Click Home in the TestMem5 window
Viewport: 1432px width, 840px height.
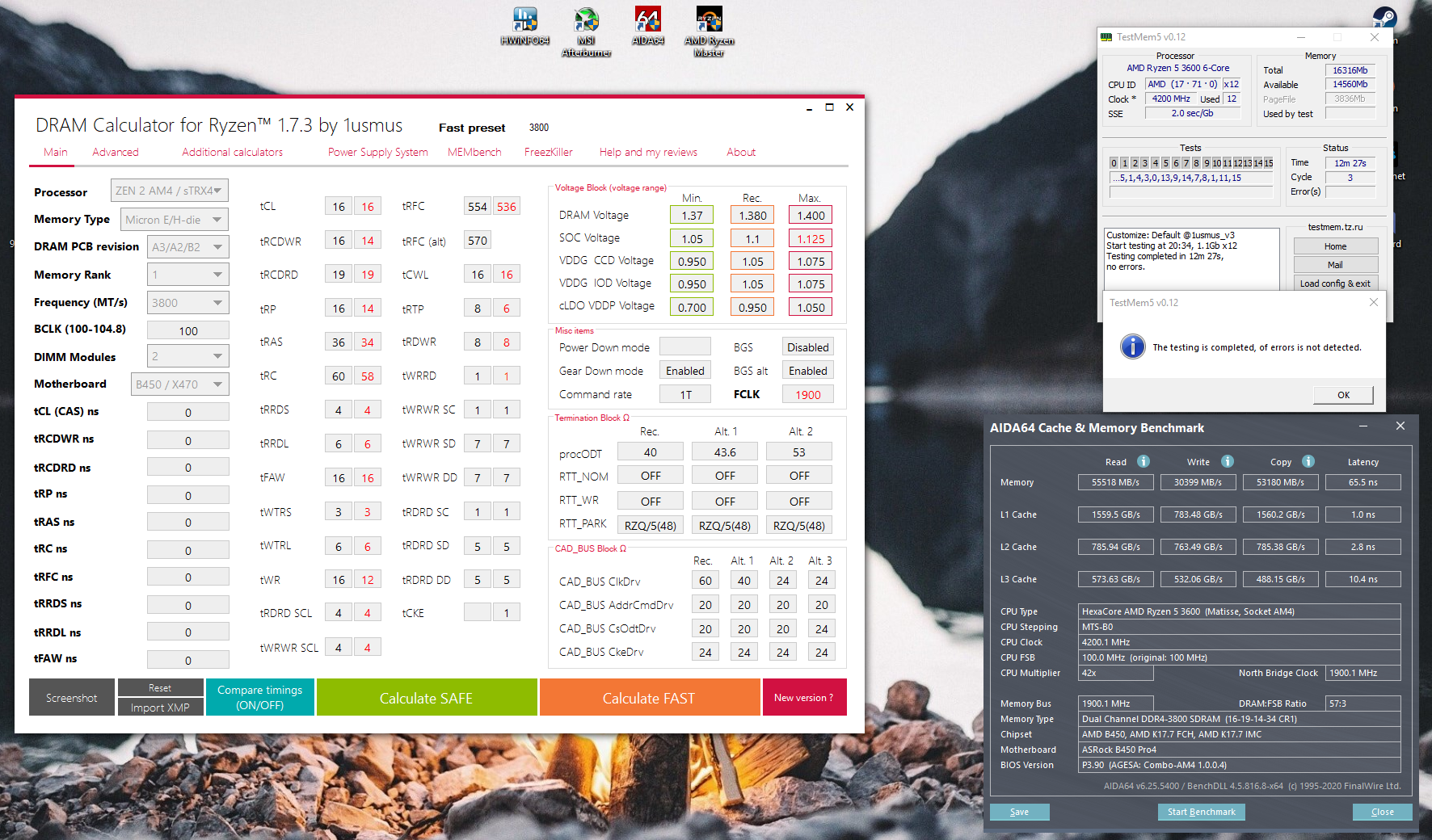(1336, 246)
